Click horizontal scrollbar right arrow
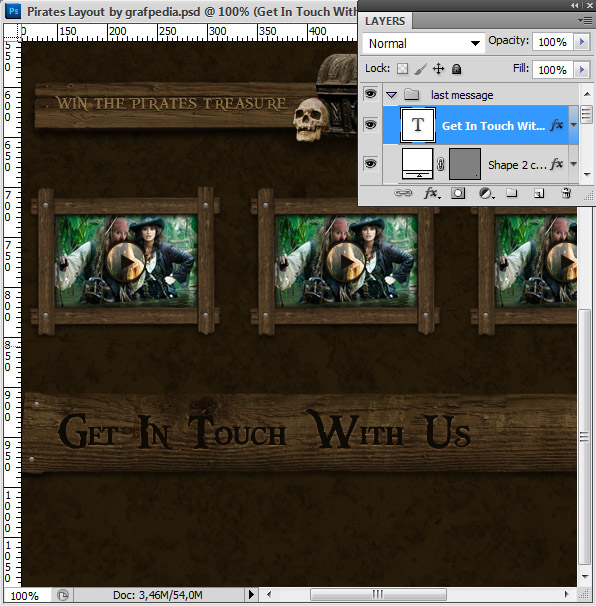The width and height of the screenshot is (596, 606). tap(567, 594)
